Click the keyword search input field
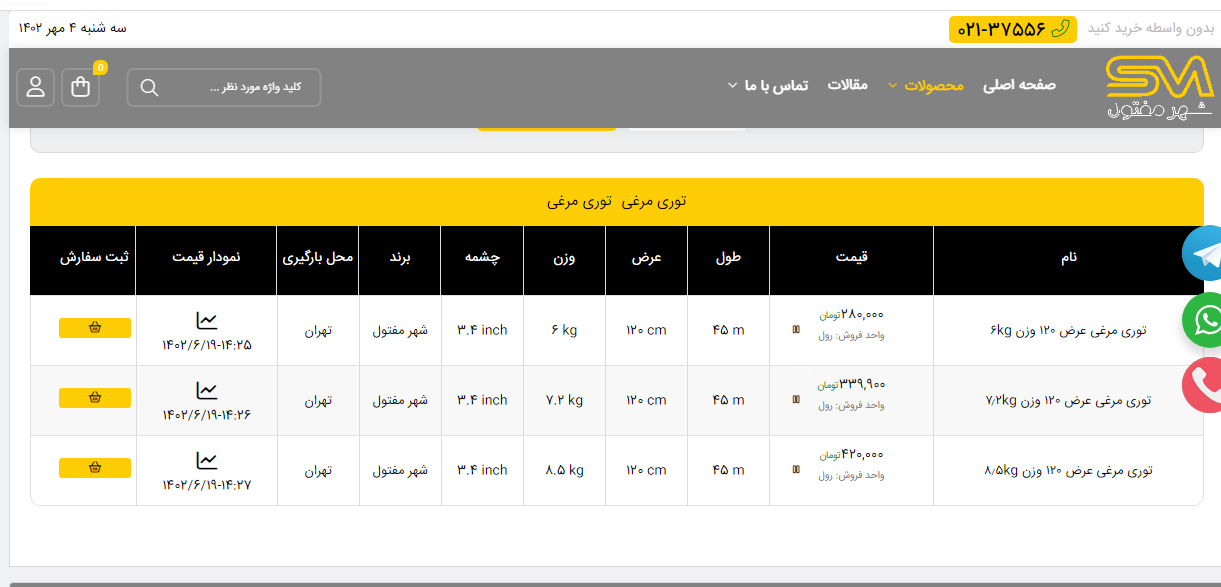1221x587 pixels. tap(240, 87)
